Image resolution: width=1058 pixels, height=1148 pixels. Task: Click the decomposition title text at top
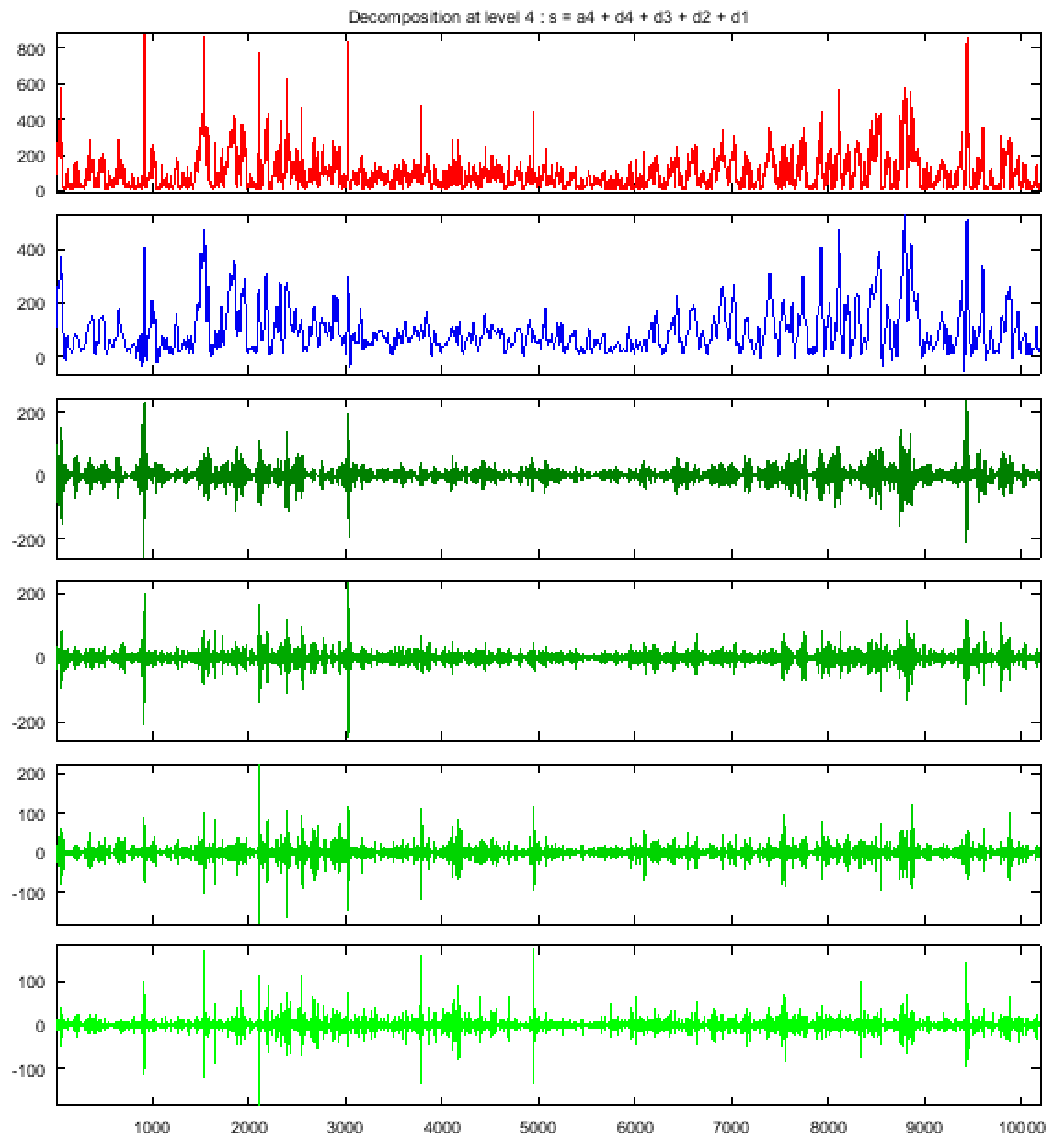pyautogui.click(x=548, y=17)
